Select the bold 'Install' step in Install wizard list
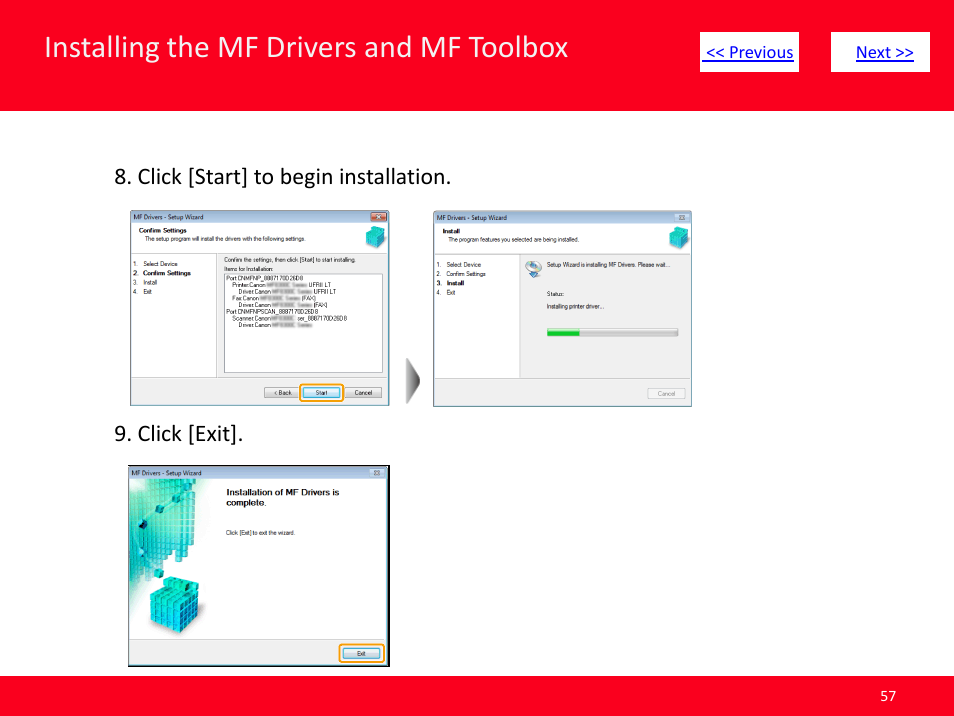Image resolution: width=954 pixels, height=716 pixels. 455,283
